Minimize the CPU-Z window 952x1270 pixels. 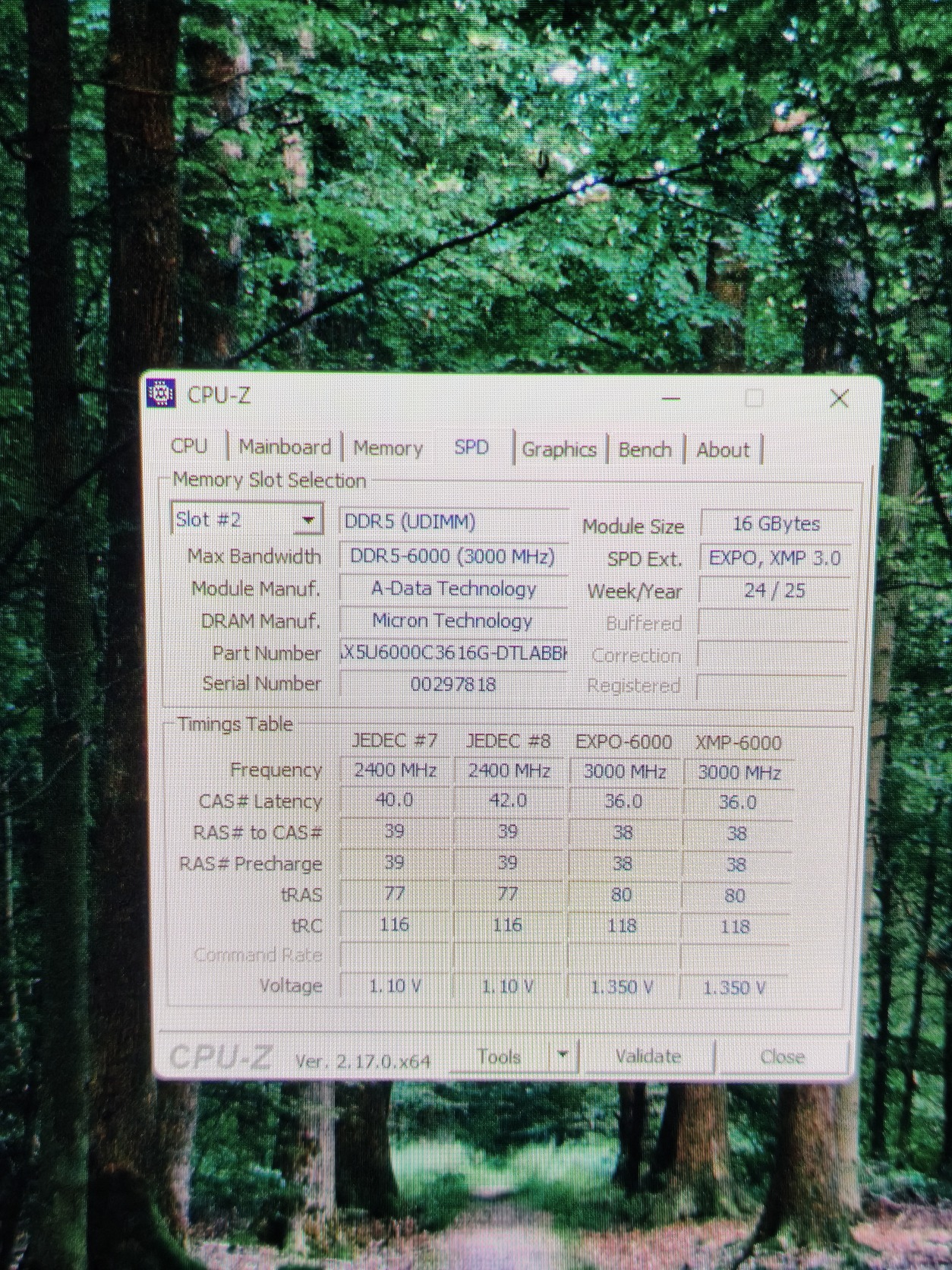671,397
